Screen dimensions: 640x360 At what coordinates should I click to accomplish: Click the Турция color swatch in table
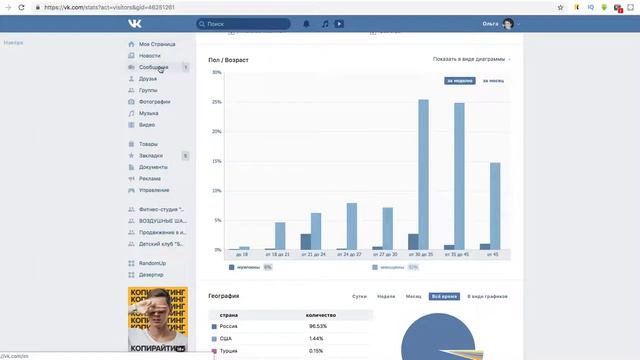tap(214, 351)
